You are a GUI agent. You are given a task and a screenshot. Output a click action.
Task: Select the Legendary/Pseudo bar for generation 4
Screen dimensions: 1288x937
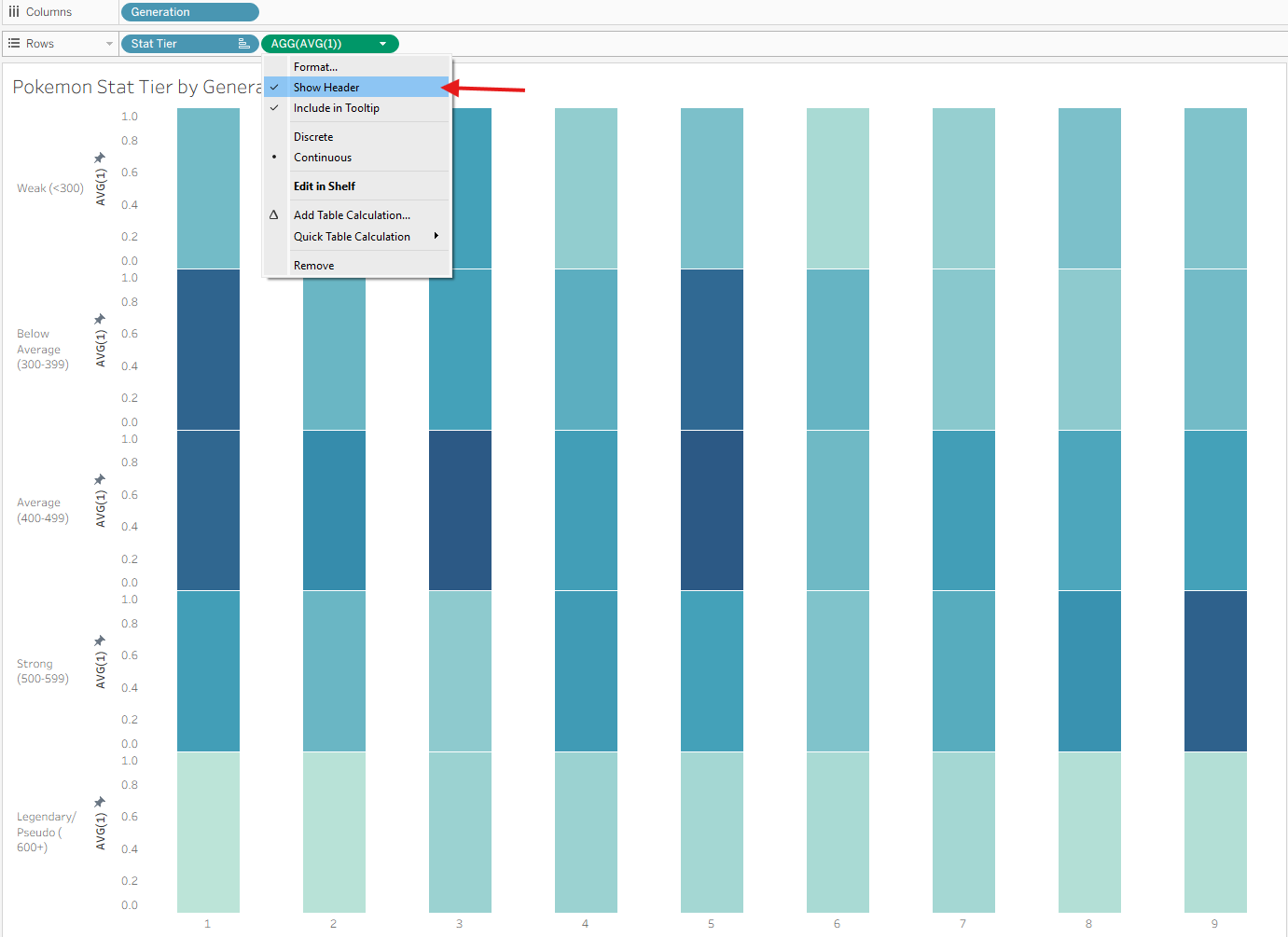click(x=586, y=833)
